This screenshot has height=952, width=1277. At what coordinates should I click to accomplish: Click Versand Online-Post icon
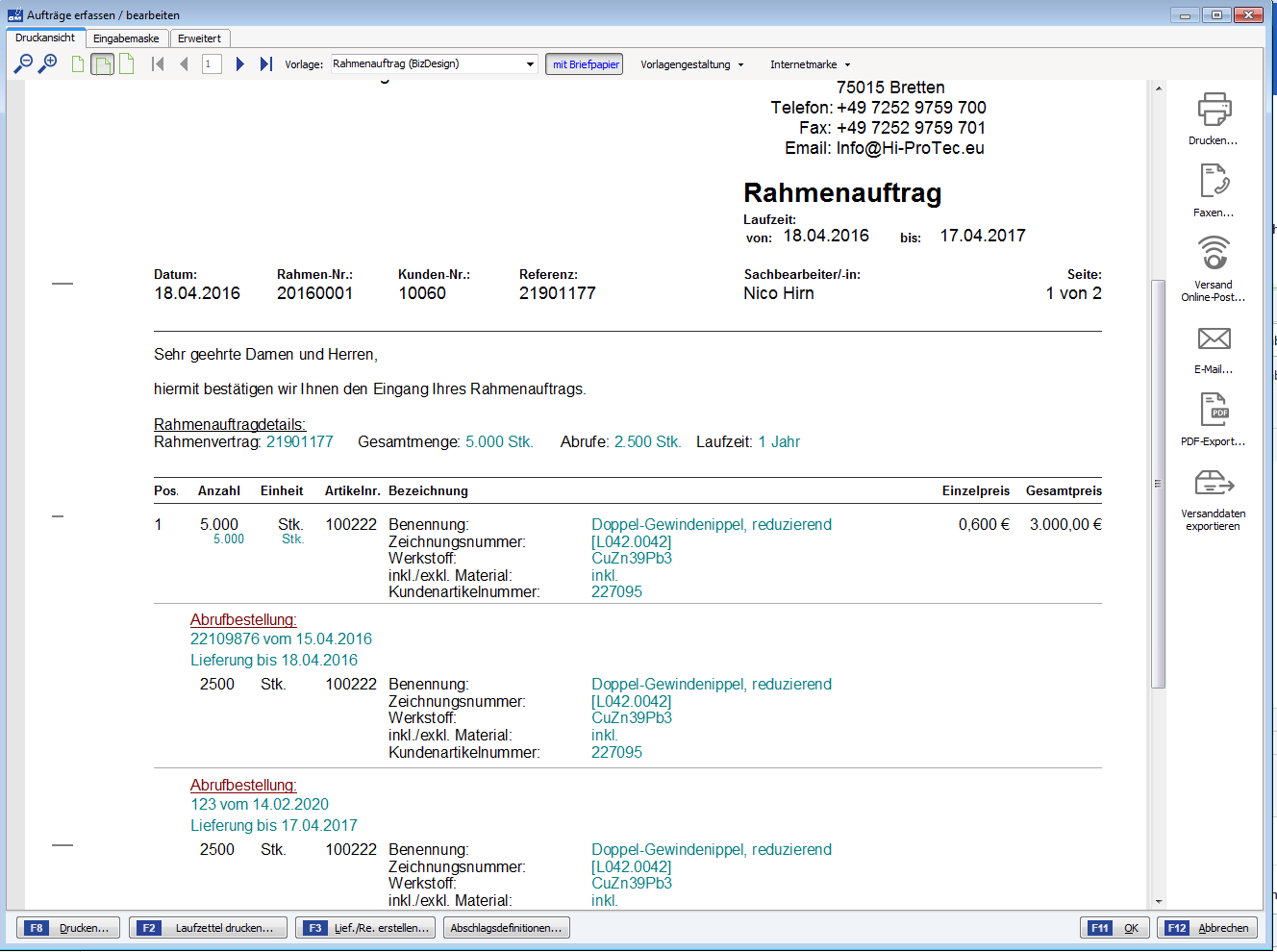pos(1214,253)
